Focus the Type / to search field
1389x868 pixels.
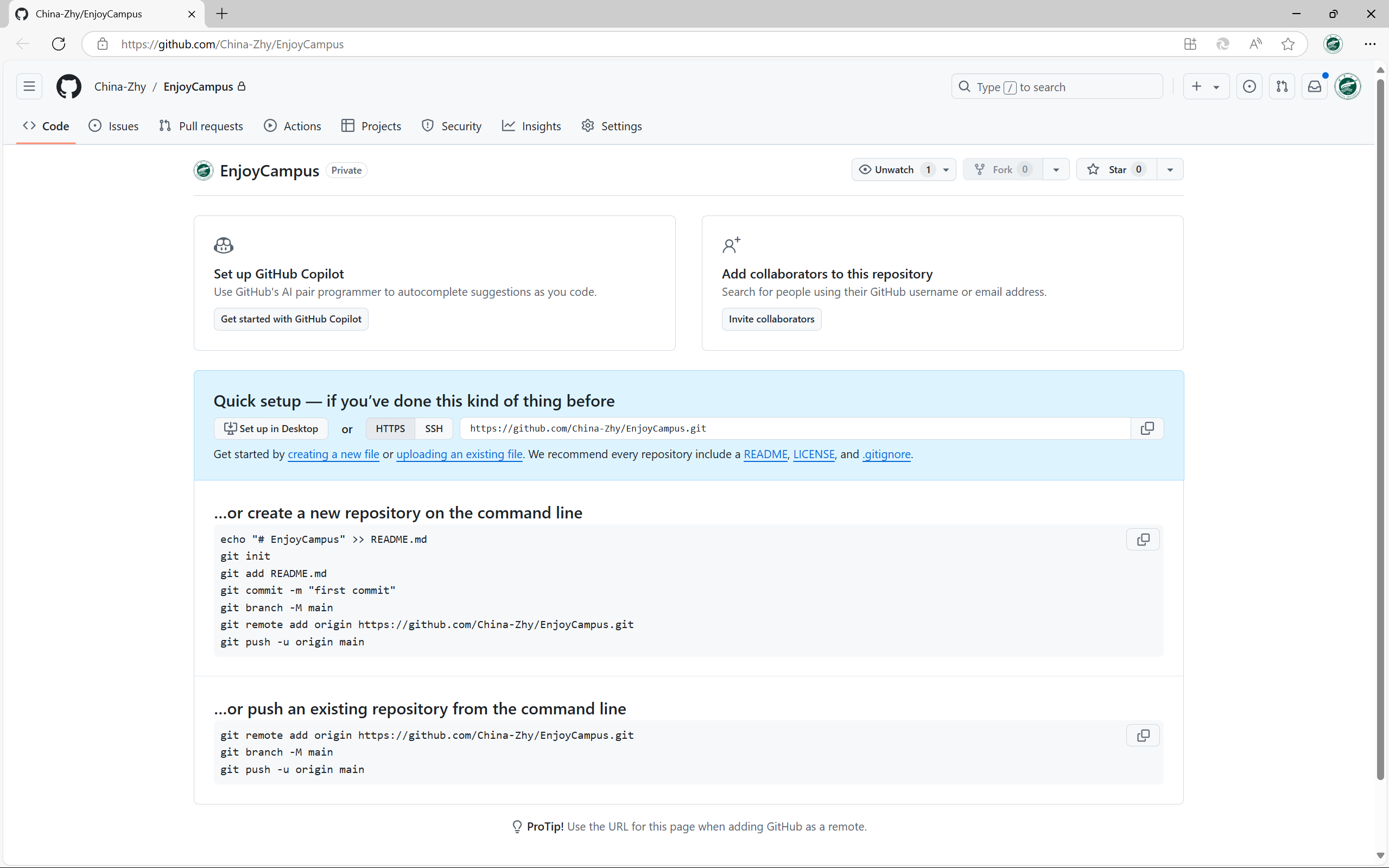(1057, 87)
